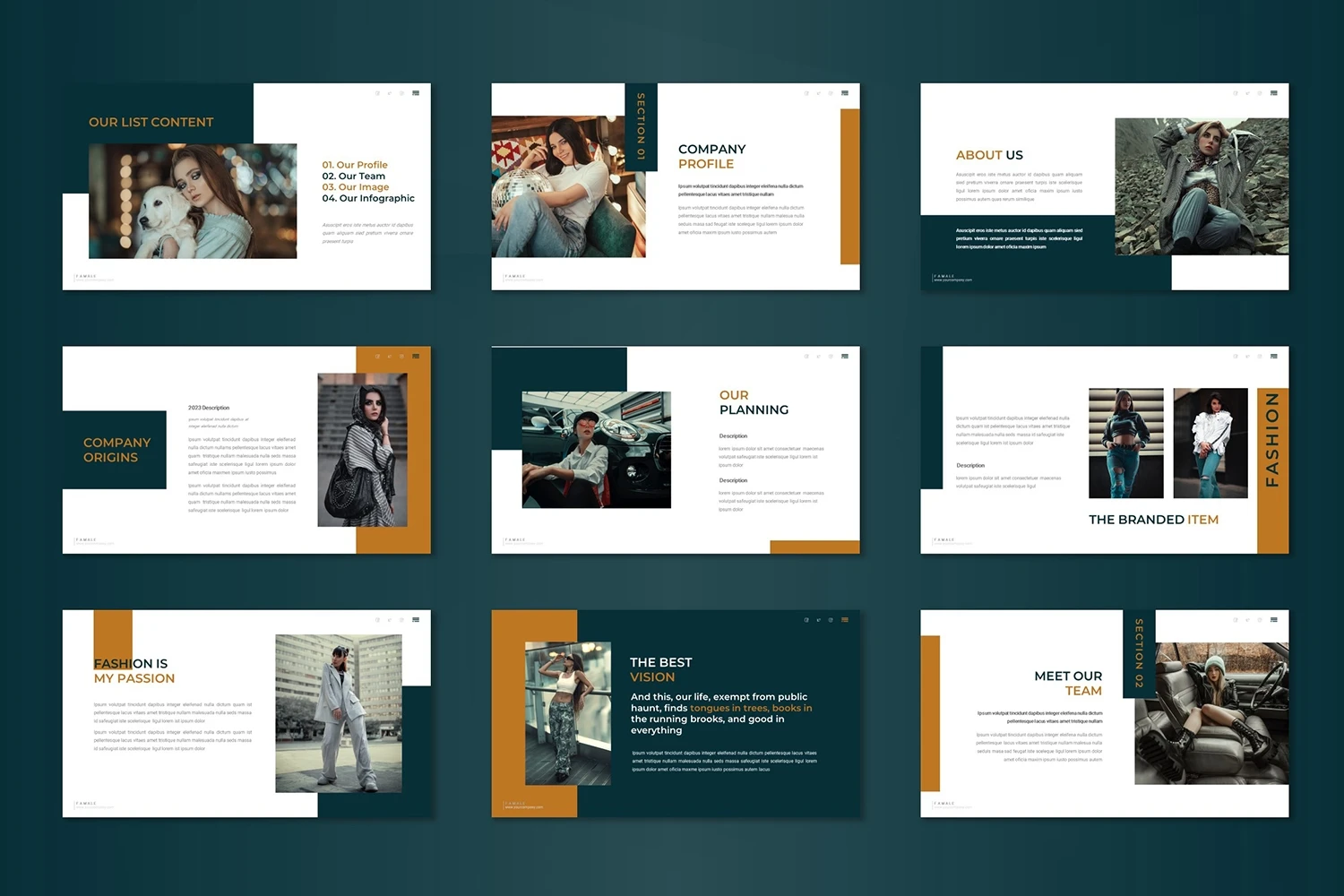Open the hamburger menu on Our Planning slide

(845, 357)
